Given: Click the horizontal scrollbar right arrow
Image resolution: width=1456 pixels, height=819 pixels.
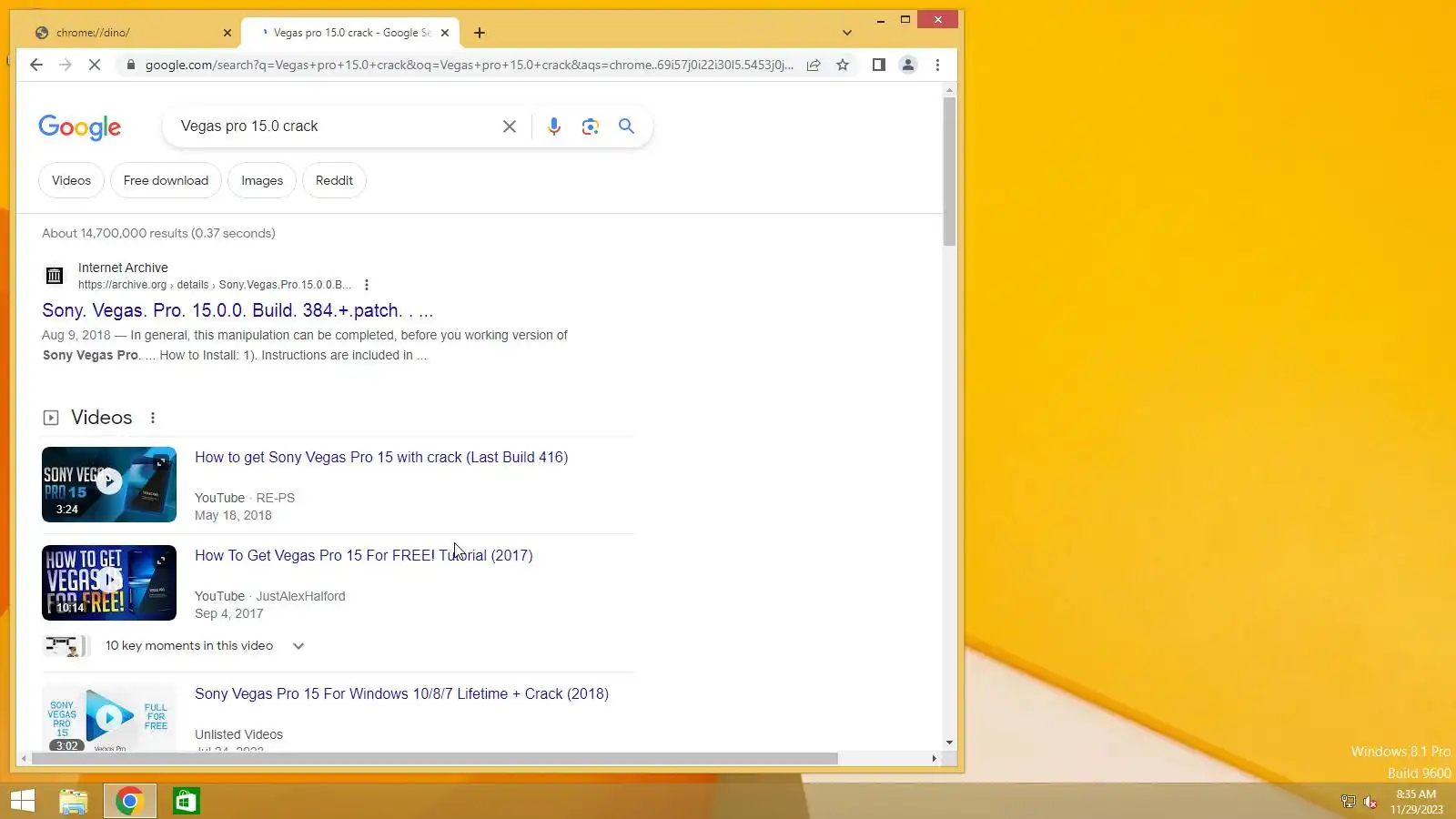Looking at the screenshot, I should pyautogui.click(x=934, y=758).
